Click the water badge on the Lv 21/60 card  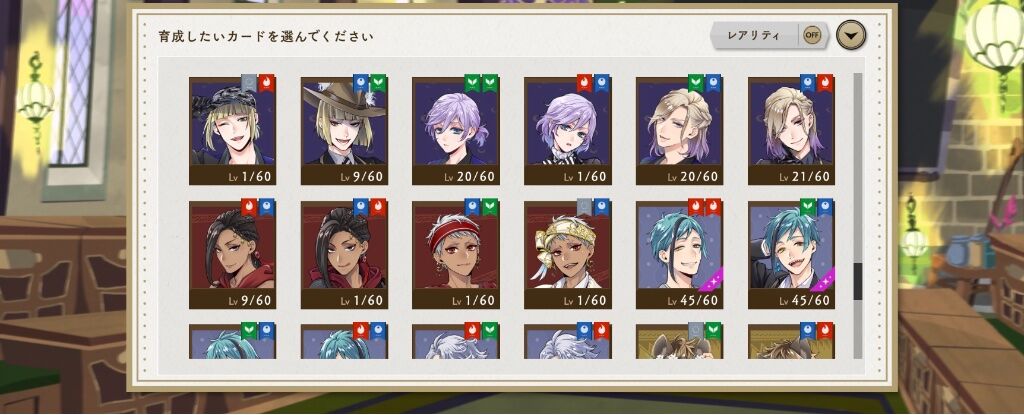[x=808, y=83]
